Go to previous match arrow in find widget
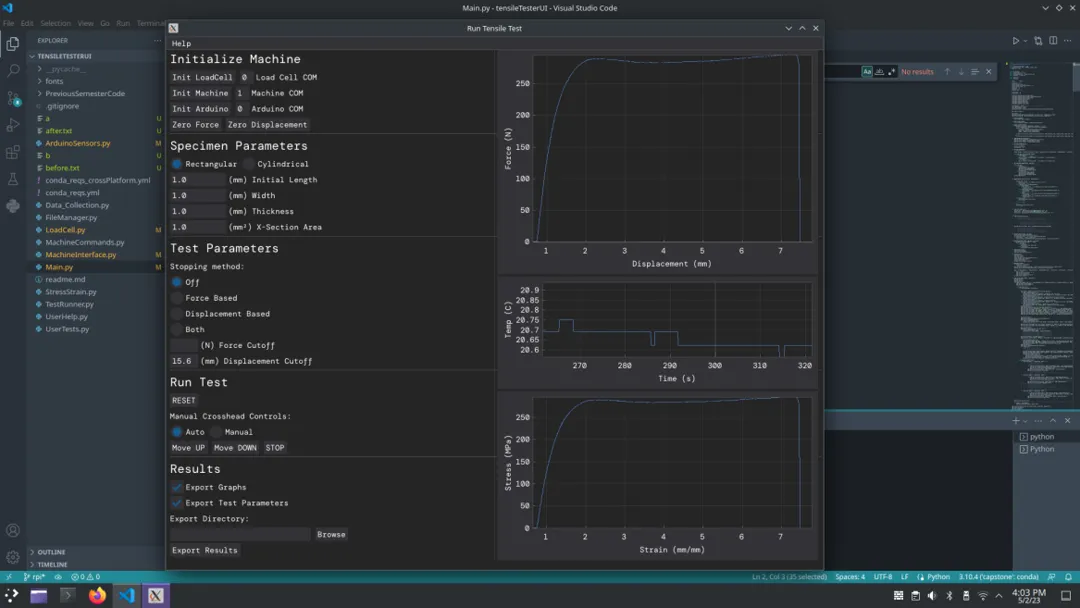 coord(947,72)
